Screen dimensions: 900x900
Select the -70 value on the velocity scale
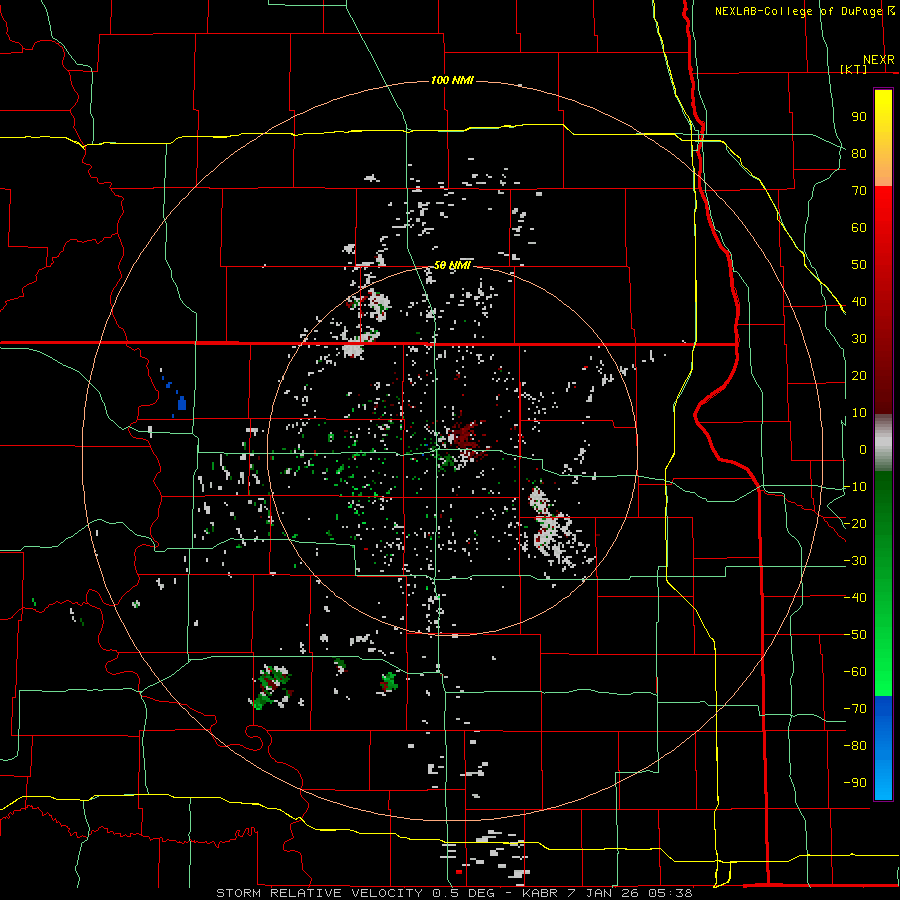click(855, 708)
